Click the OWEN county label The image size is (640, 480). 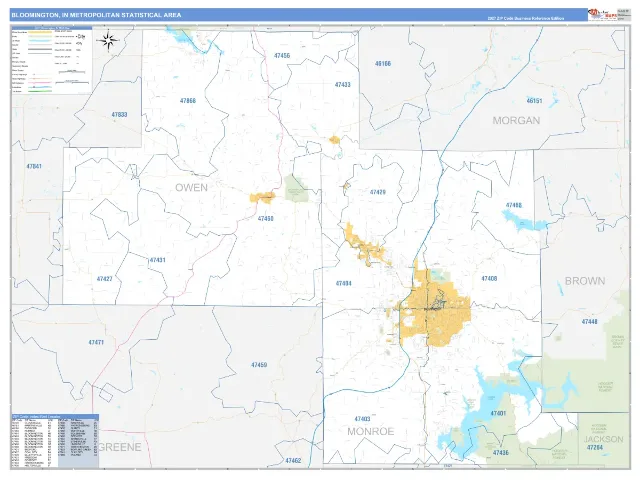tap(191, 187)
